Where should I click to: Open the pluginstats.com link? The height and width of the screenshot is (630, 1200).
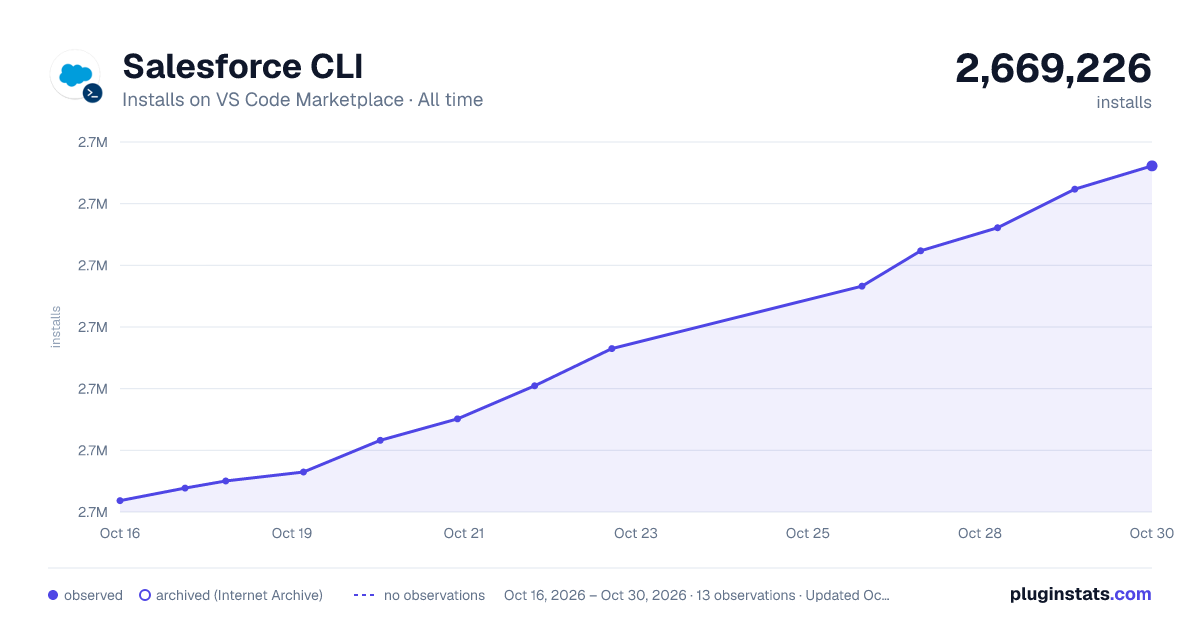pos(1080,594)
